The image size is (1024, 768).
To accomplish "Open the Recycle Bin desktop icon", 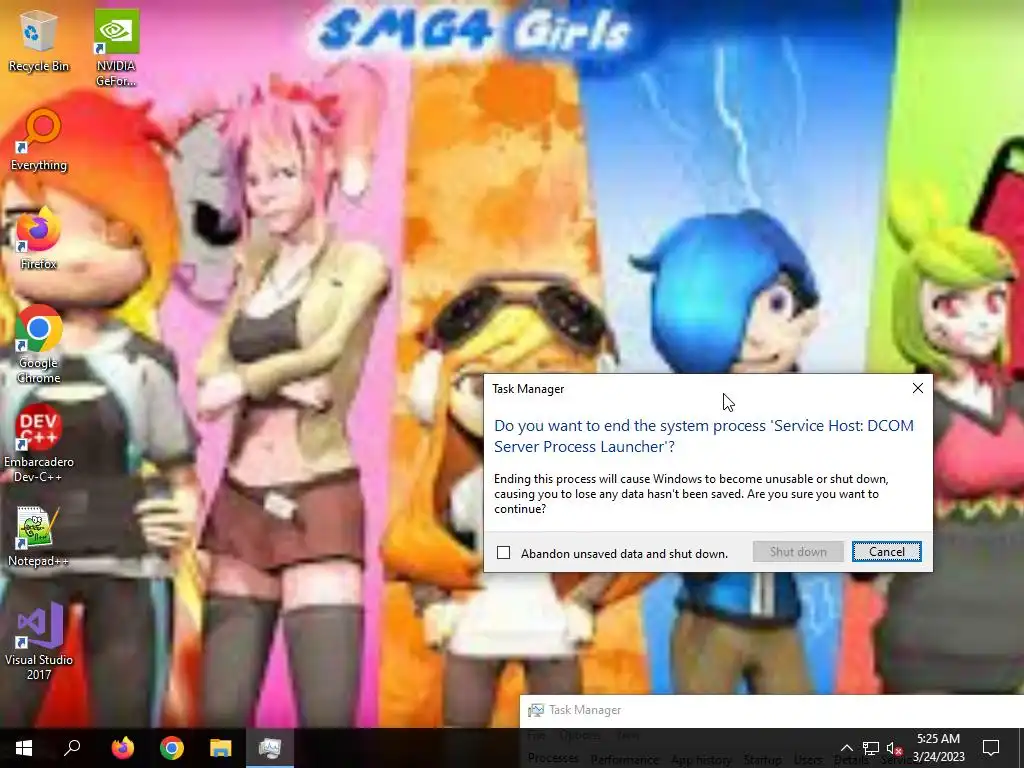I will 39,40.
